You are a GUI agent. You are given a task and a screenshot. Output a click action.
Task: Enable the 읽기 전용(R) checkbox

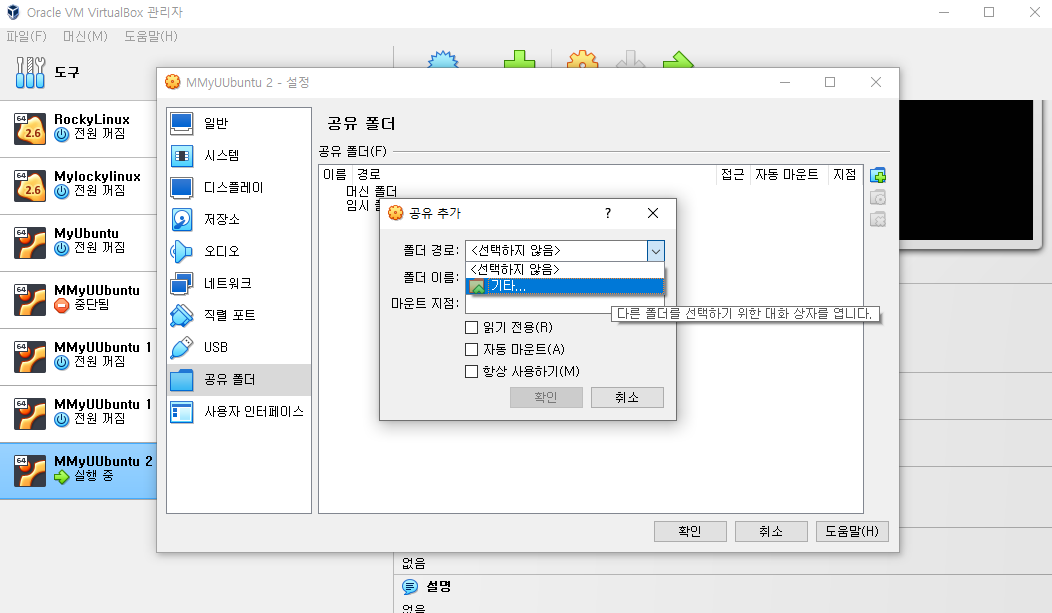pyautogui.click(x=472, y=327)
